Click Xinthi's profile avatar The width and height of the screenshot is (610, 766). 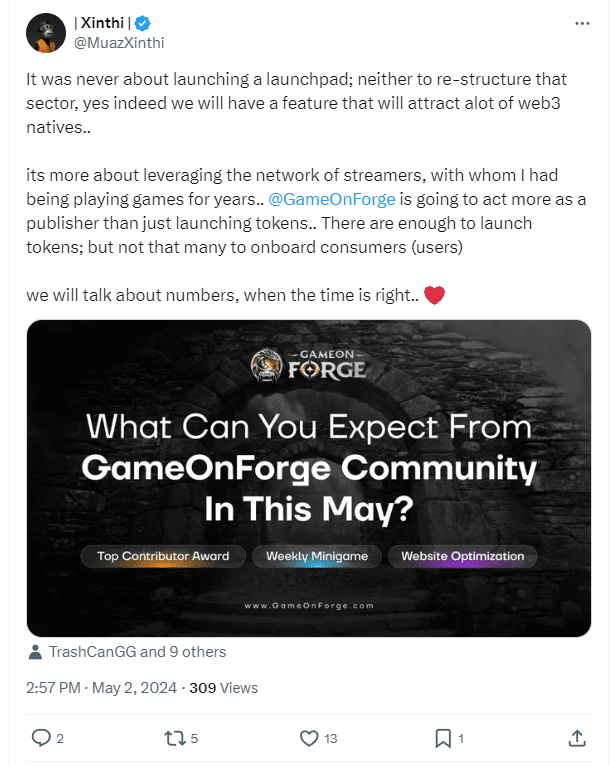[x=47, y=34]
